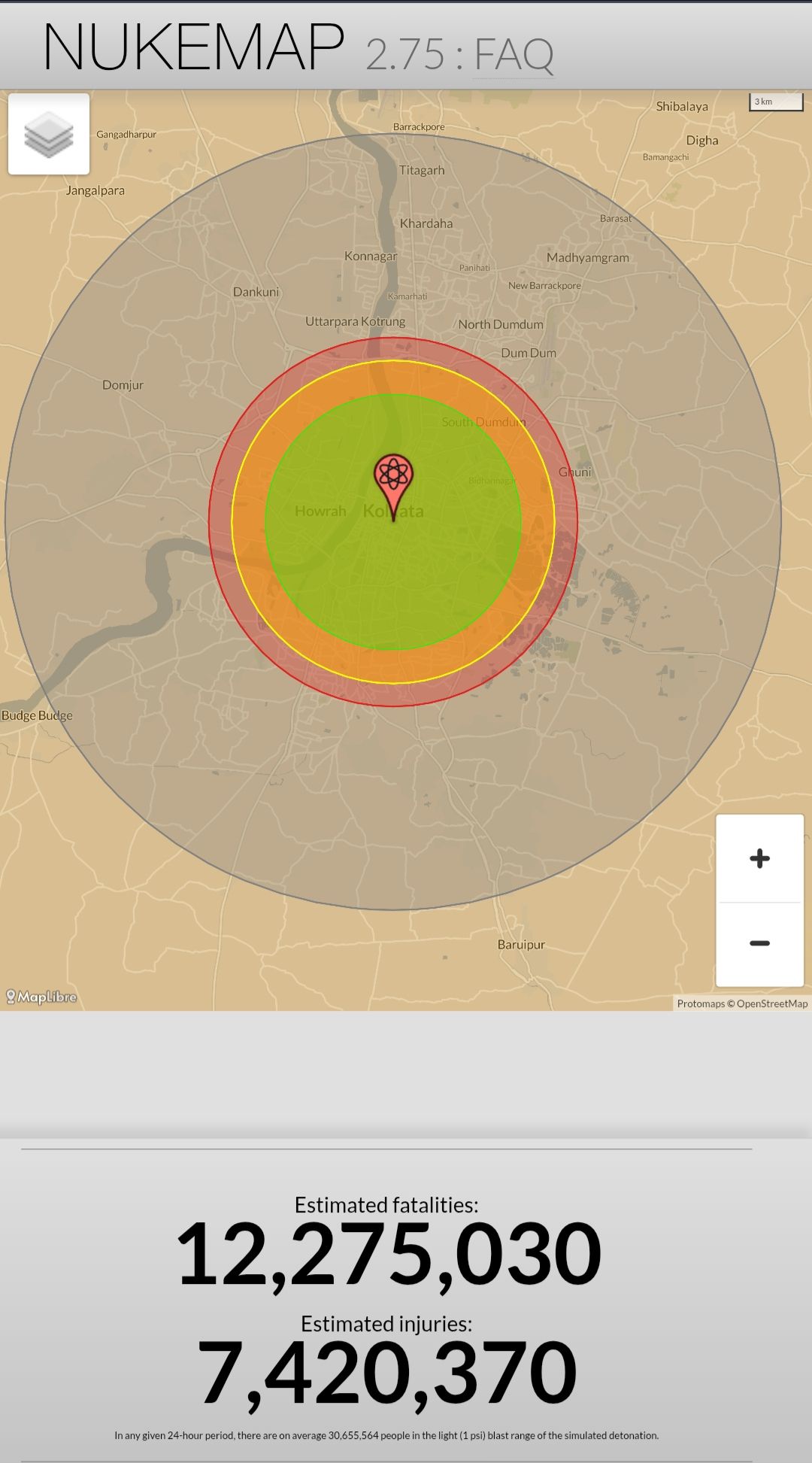Click the Barrackpore label on map

point(419,126)
